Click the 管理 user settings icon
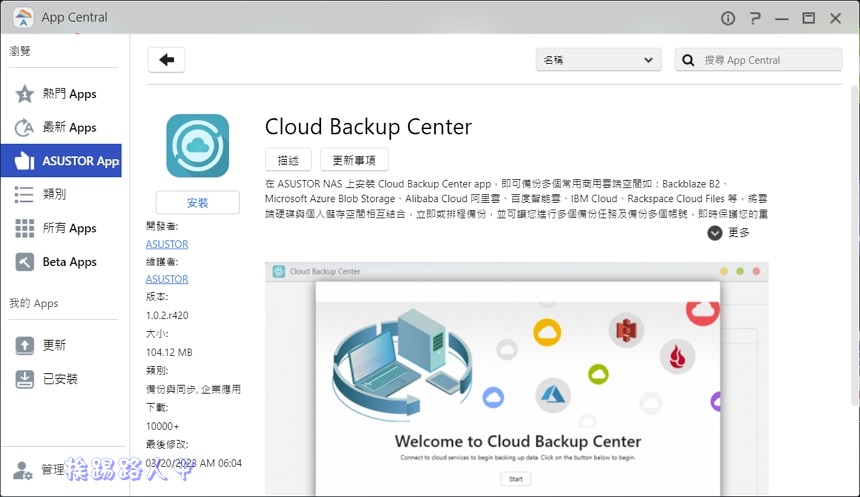 click(x=23, y=470)
